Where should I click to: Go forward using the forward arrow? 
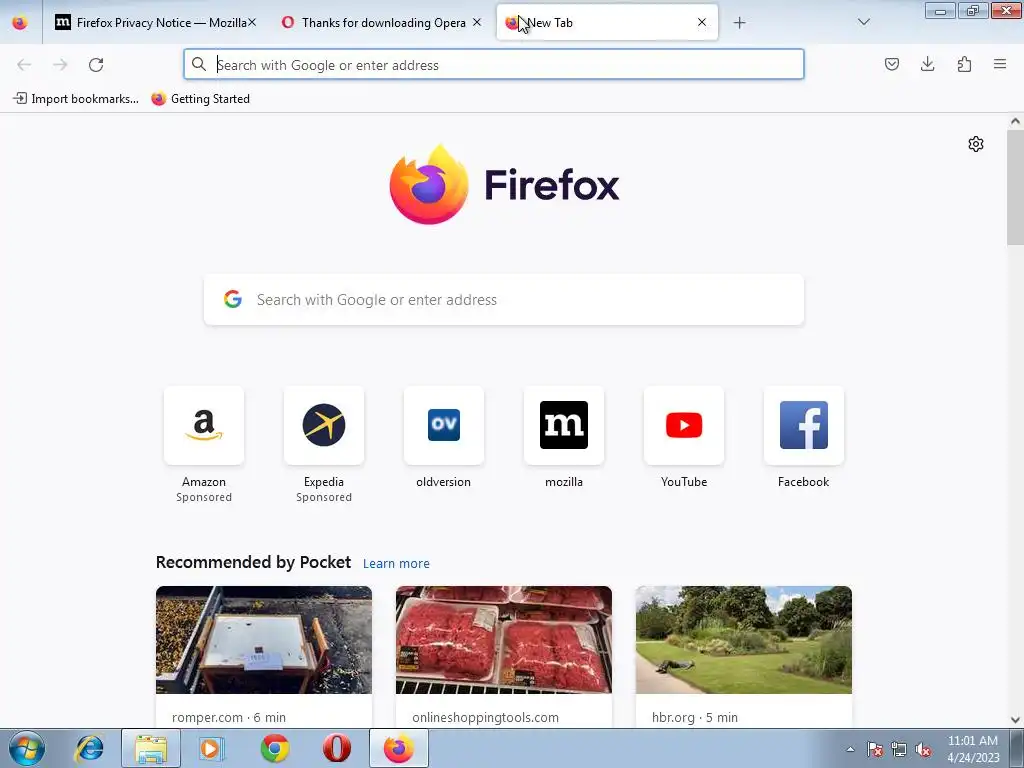pyautogui.click(x=60, y=65)
